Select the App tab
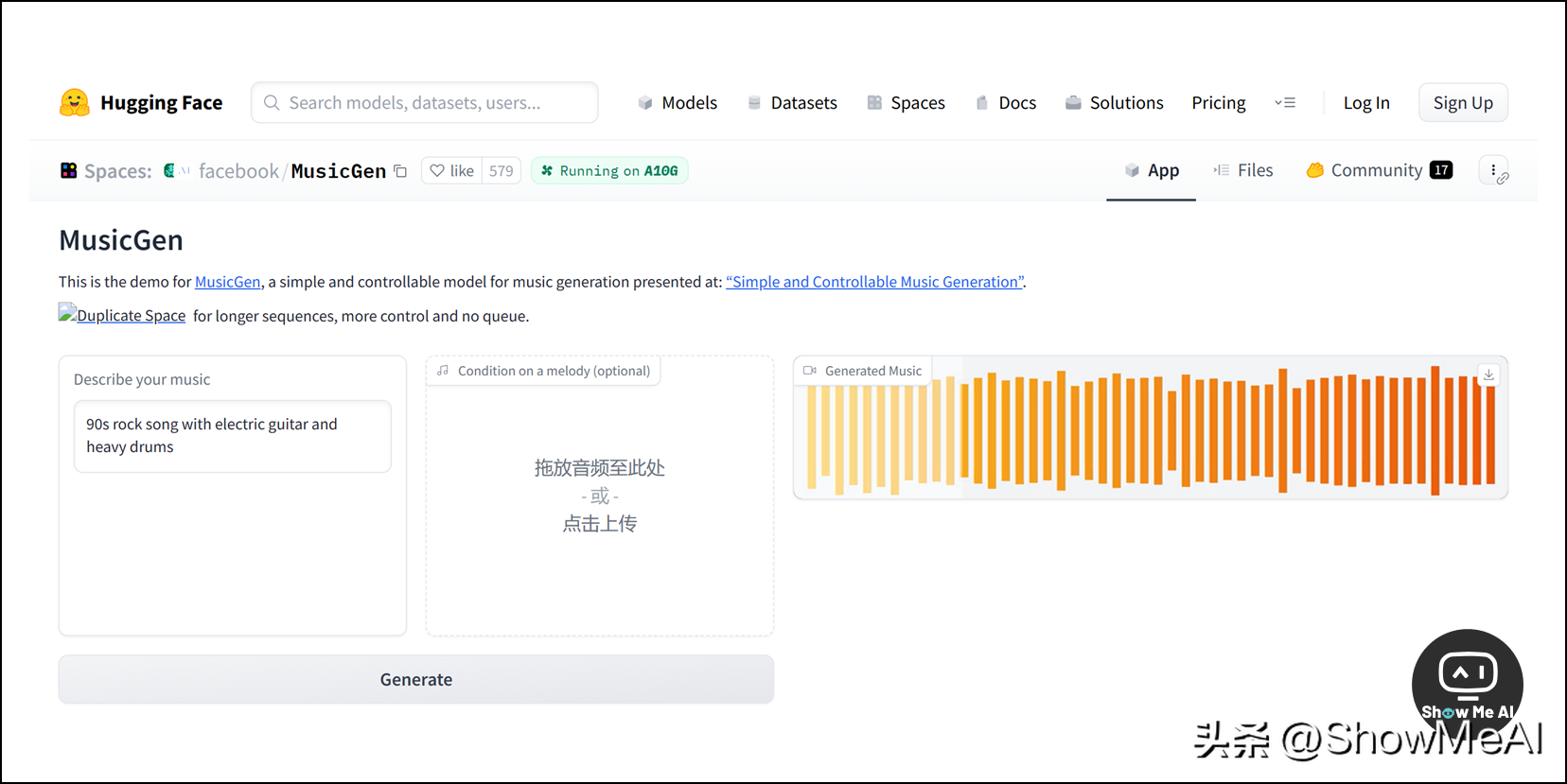Viewport: 1567px width, 784px height. 1152,170
